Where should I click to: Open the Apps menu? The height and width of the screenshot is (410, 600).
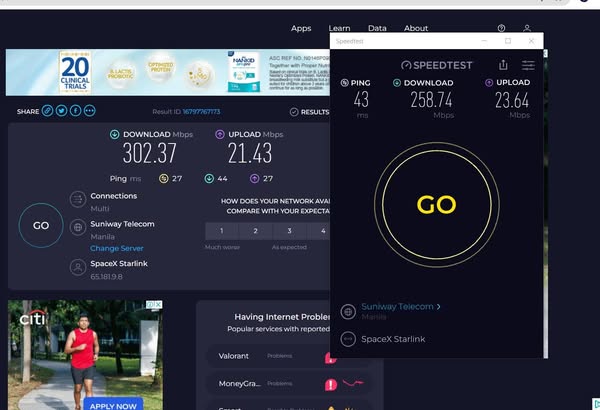coord(301,29)
